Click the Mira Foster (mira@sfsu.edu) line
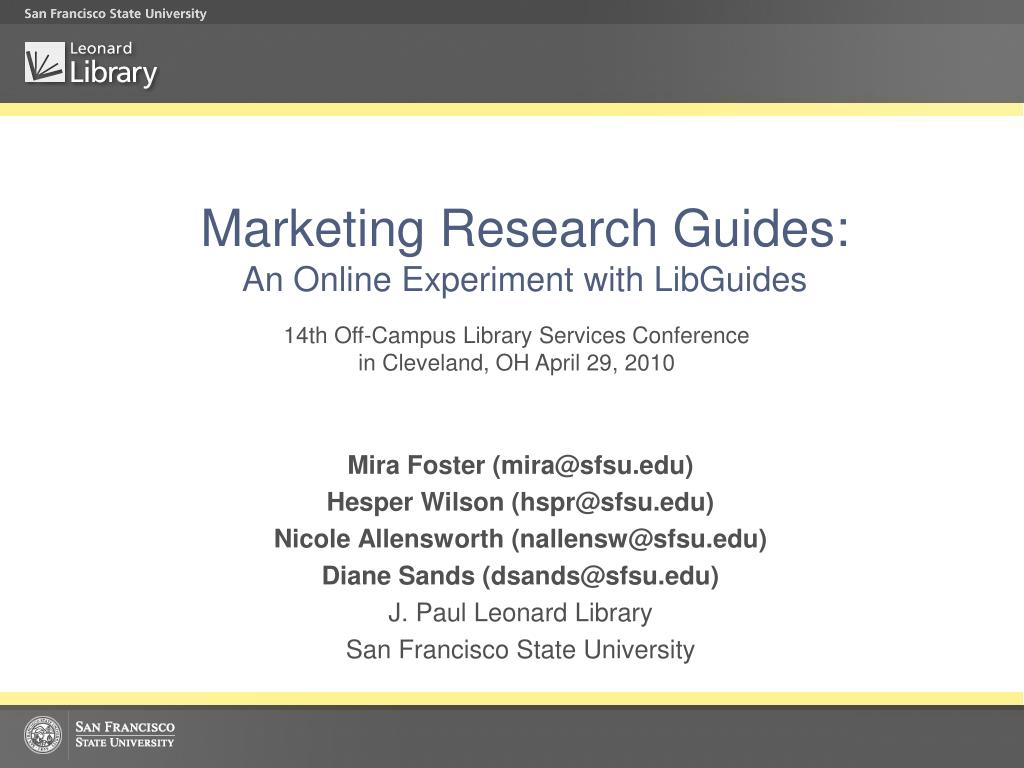1024x768 pixels. 520,466
